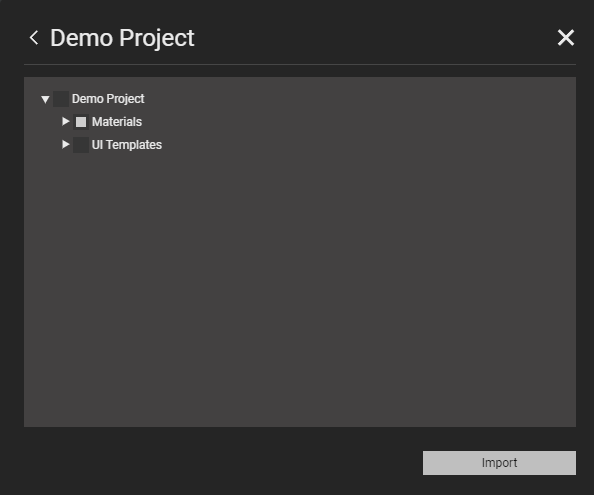This screenshot has width=594, height=495.
Task: Select the Demo Project tree label
Action: pos(108,99)
